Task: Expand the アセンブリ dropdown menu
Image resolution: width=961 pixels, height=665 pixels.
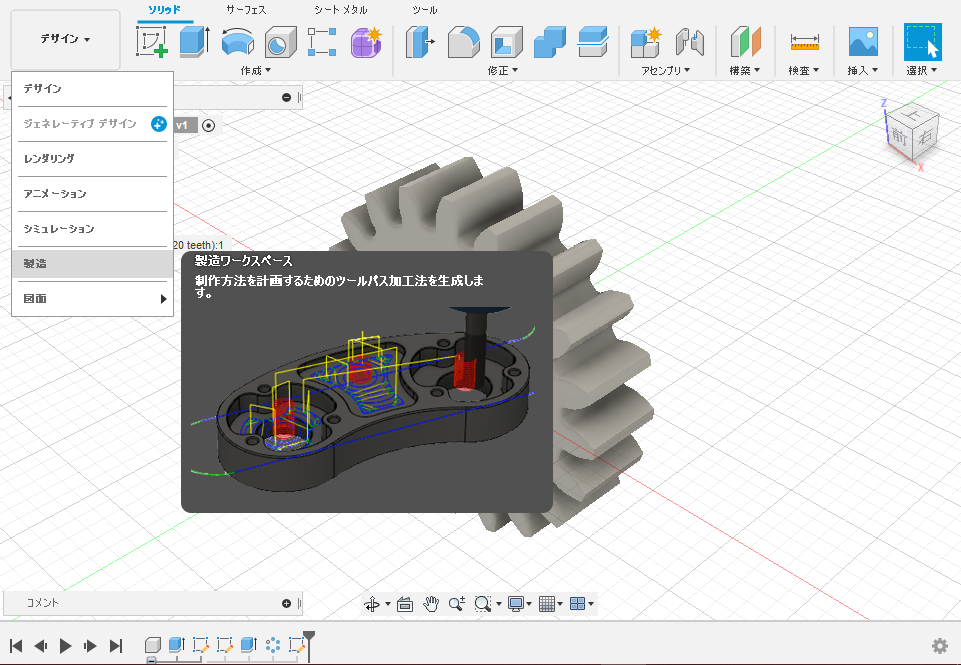Action: click(x=666, y=70)
